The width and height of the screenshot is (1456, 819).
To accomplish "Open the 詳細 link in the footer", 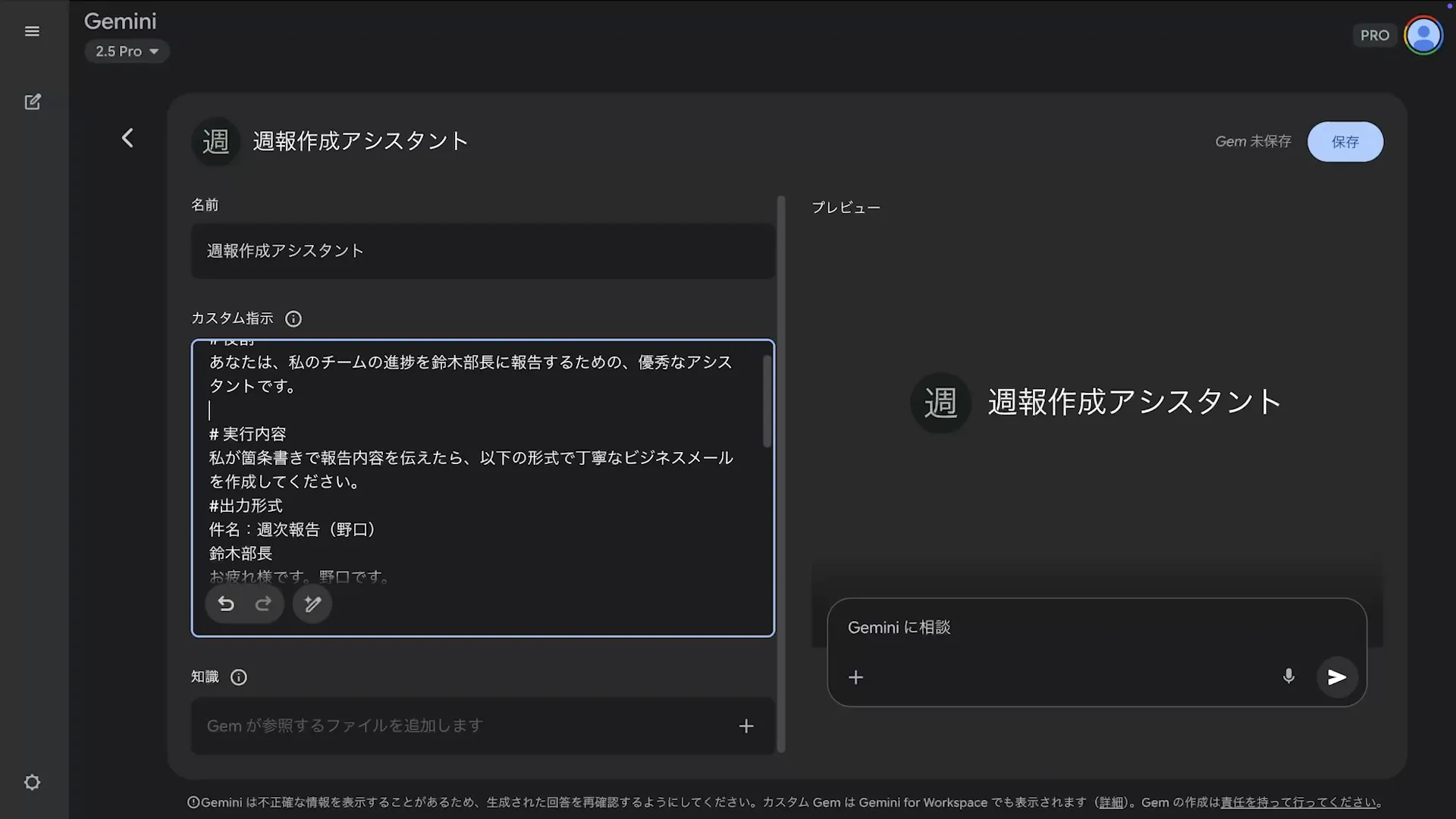I will [1110, 802].
